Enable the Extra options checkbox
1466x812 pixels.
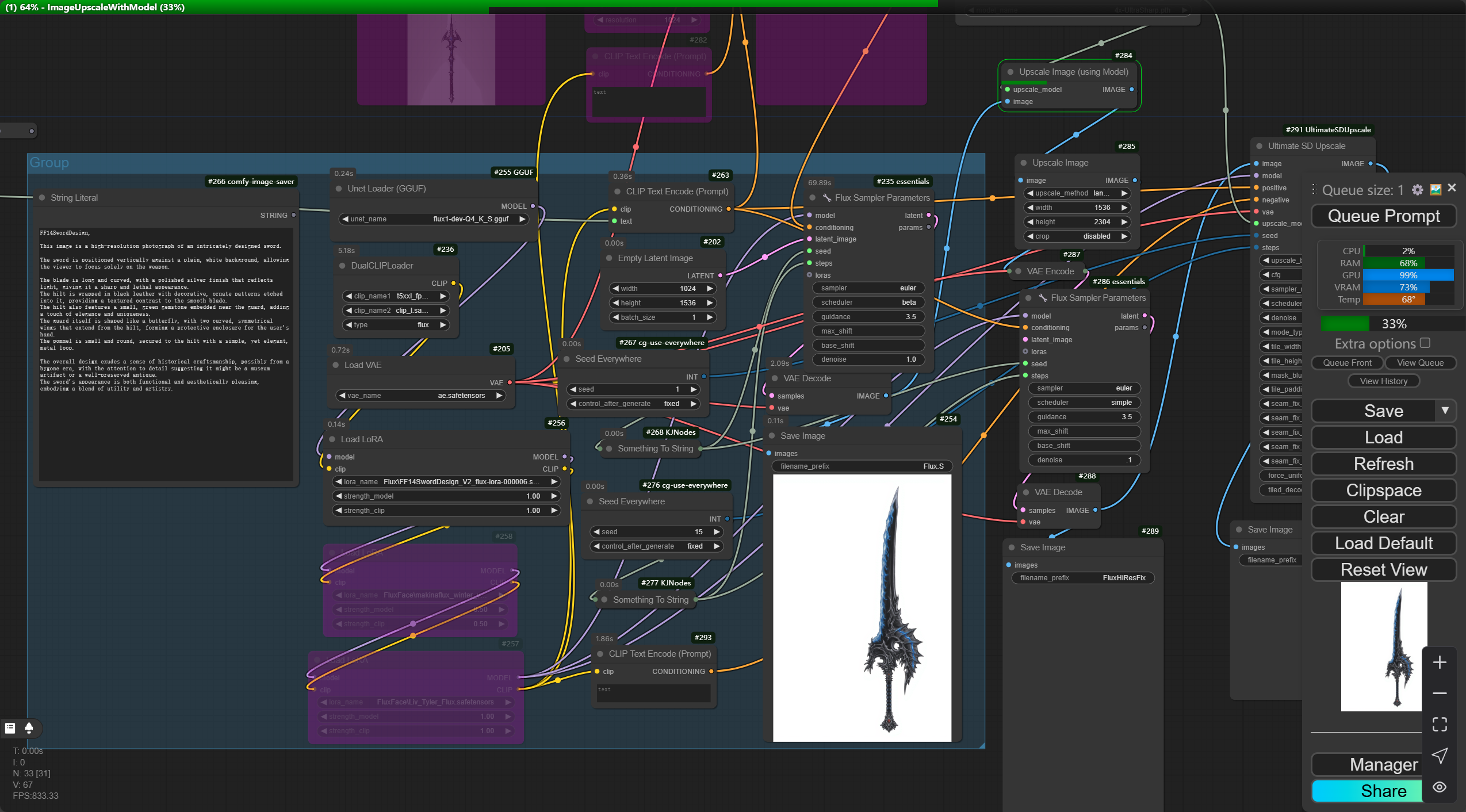[x=1425, y=343]
